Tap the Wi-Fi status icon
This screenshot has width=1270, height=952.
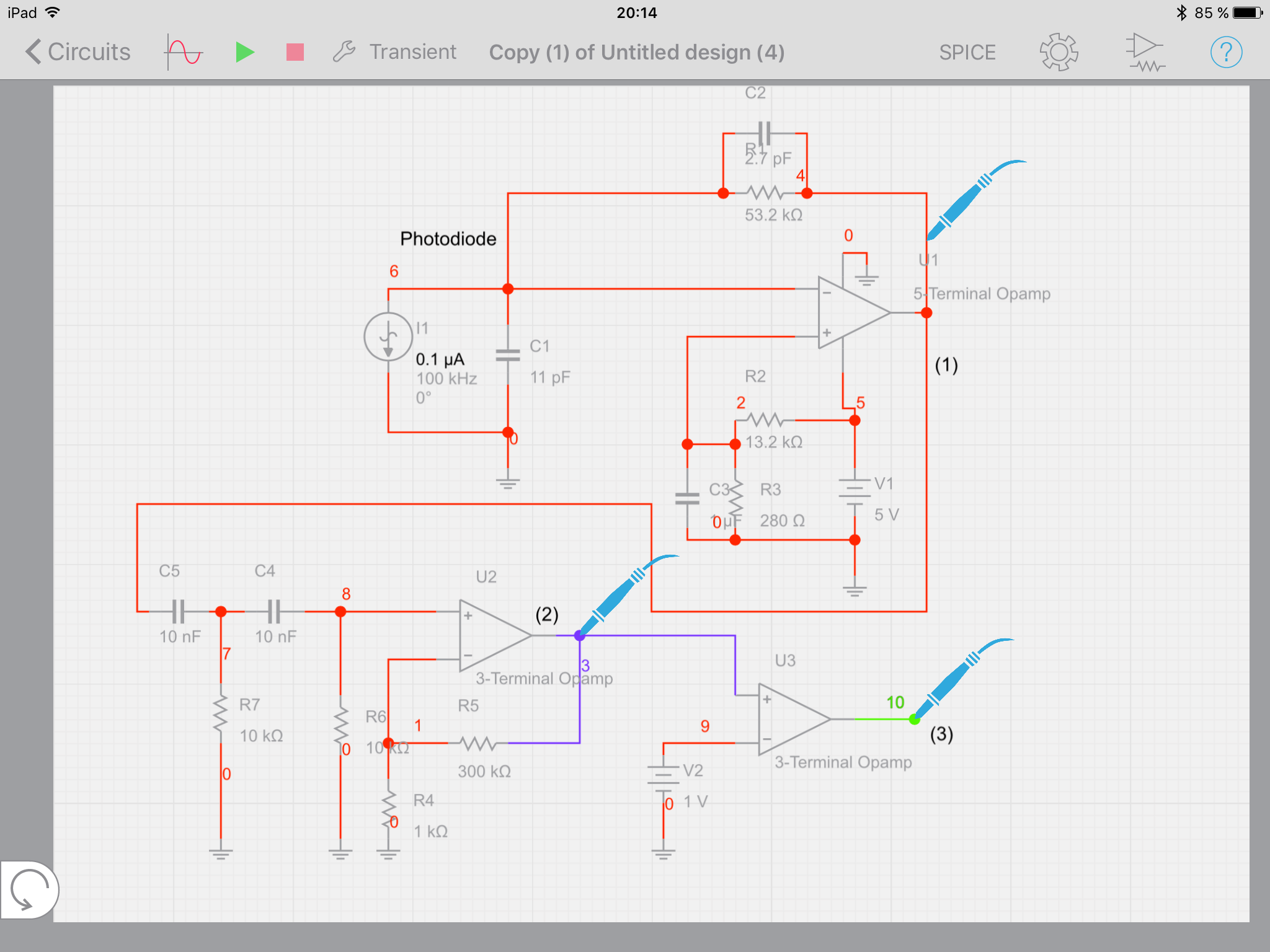coord(53,12)
